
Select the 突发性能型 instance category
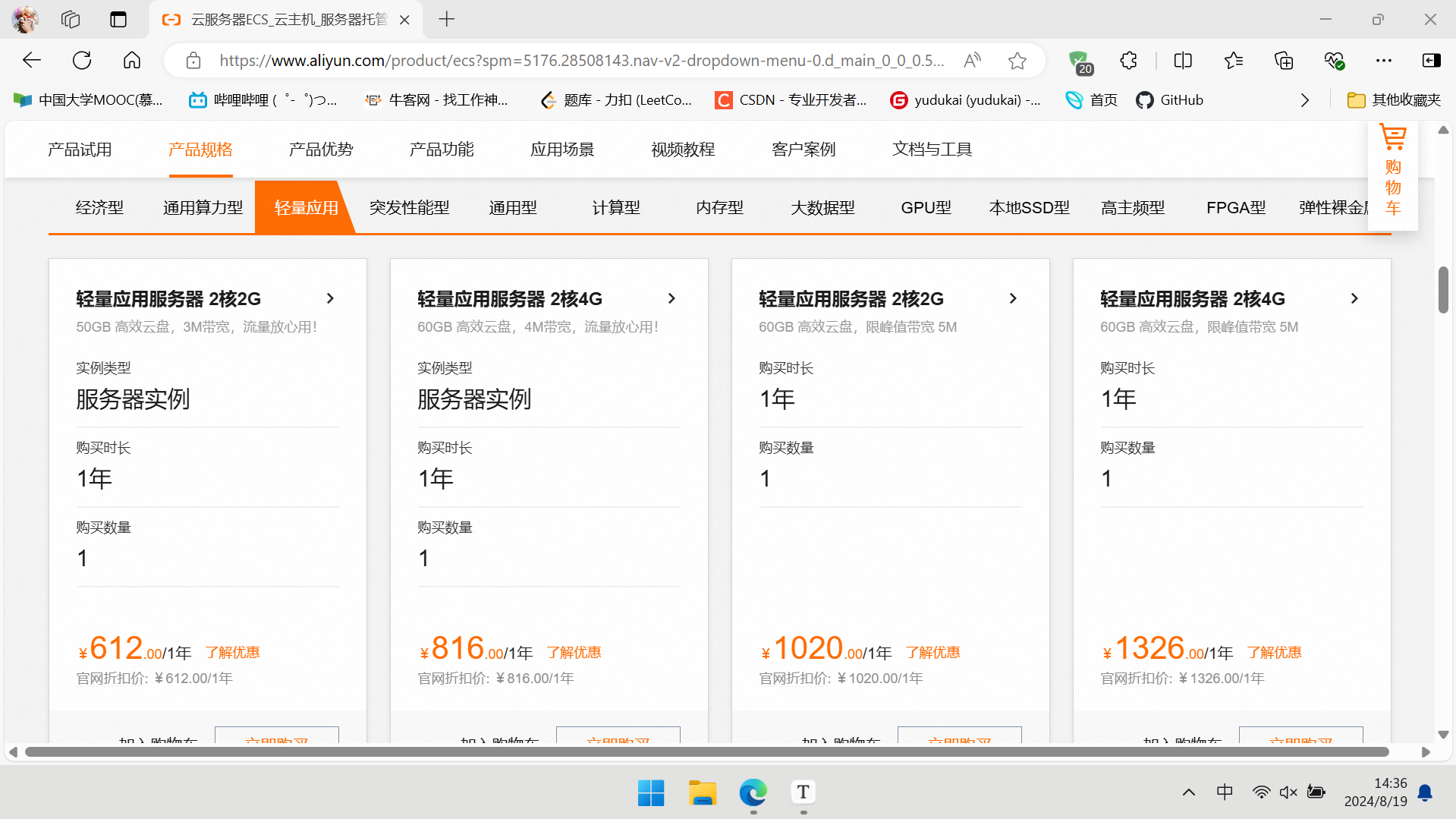[x=410, y=208]
